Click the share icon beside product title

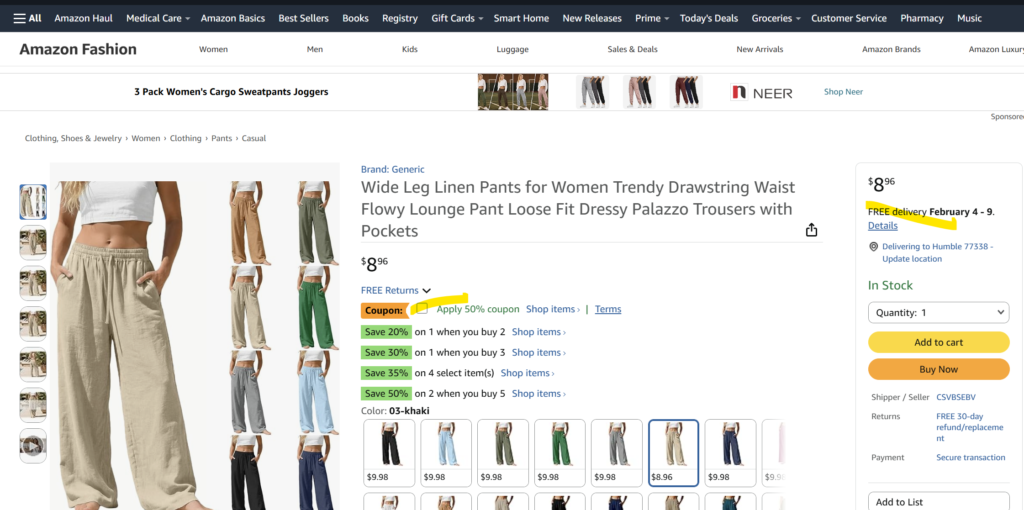(811, 230)
